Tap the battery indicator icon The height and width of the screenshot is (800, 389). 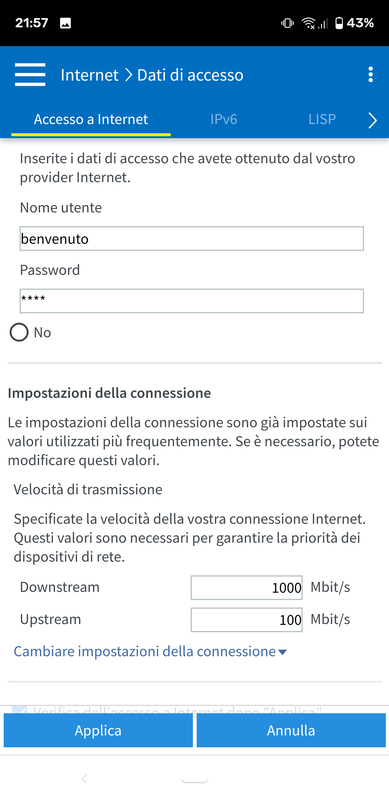pos(339,23)
